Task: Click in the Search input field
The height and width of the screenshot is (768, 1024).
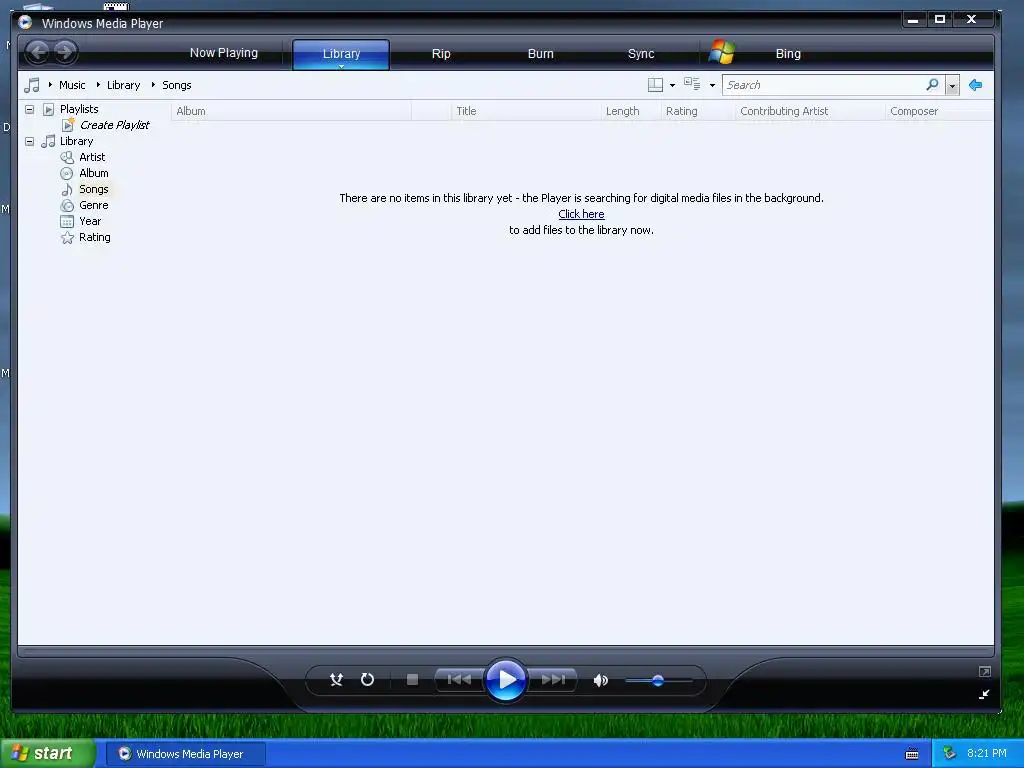Action: point(823,85)
